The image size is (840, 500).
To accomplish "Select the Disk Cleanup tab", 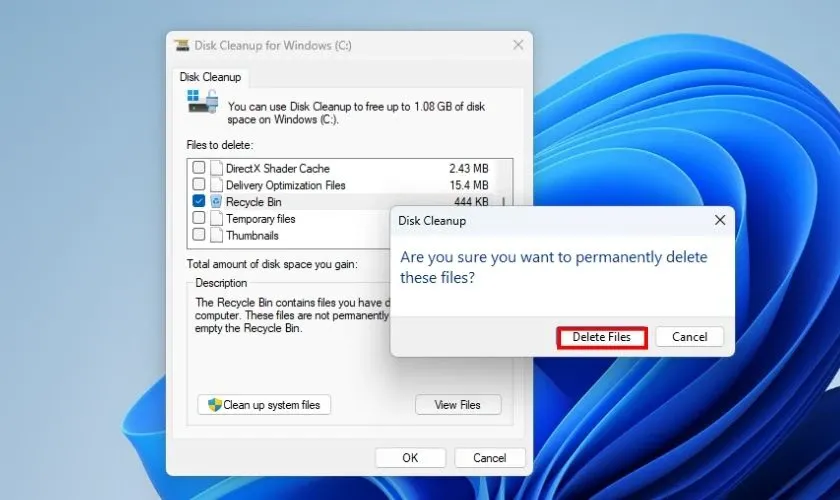I will coord(209,77).
